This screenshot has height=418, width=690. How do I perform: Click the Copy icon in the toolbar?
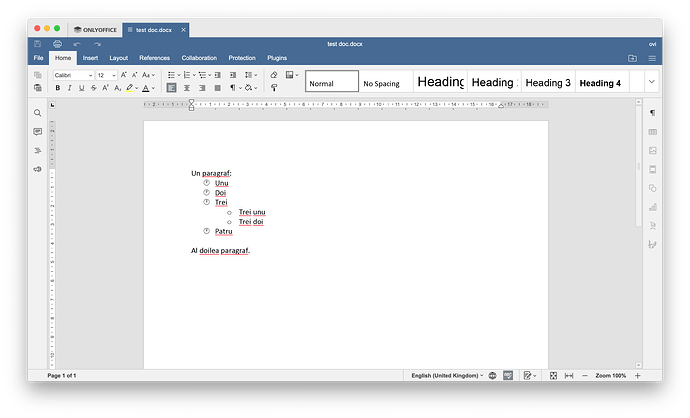click(x=38, y=75)
